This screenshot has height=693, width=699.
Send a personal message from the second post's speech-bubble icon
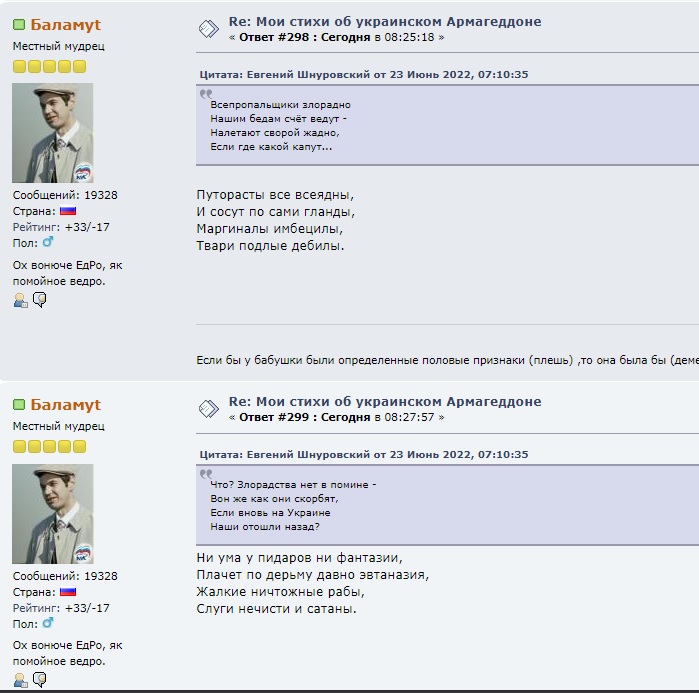click(40, 680)
